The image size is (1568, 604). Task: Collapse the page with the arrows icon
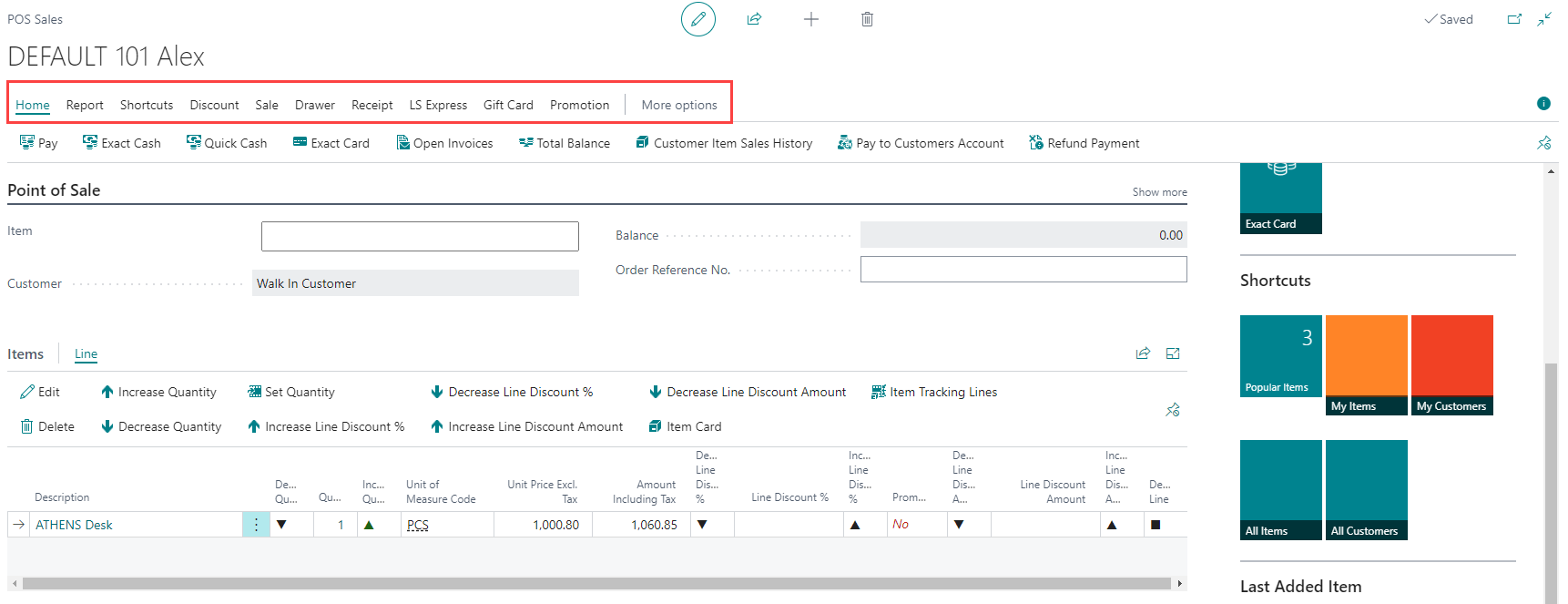[x=1544, y=19]
